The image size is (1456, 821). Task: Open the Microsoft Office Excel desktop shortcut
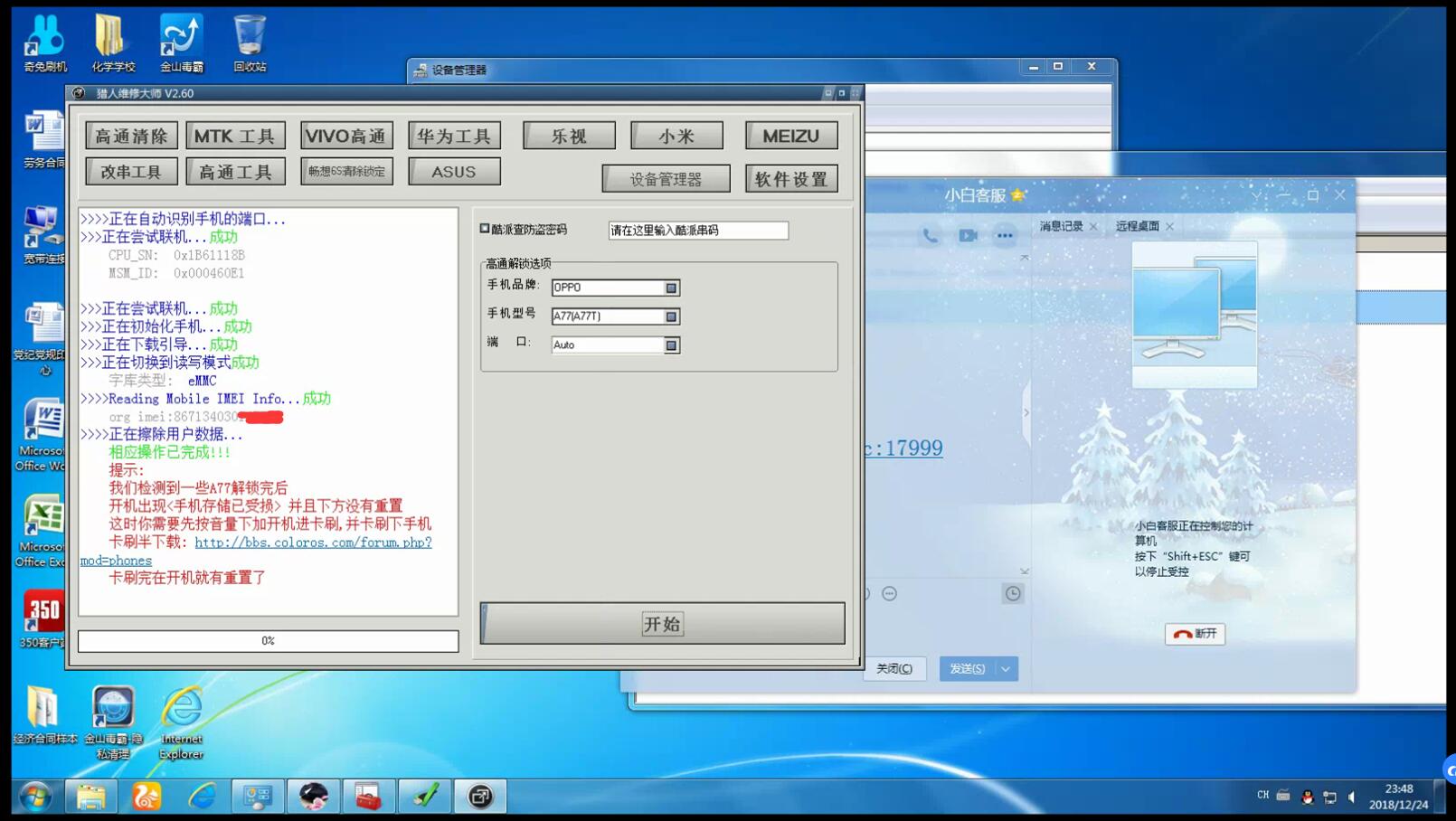pyautogui.click(x=41, y=532)
